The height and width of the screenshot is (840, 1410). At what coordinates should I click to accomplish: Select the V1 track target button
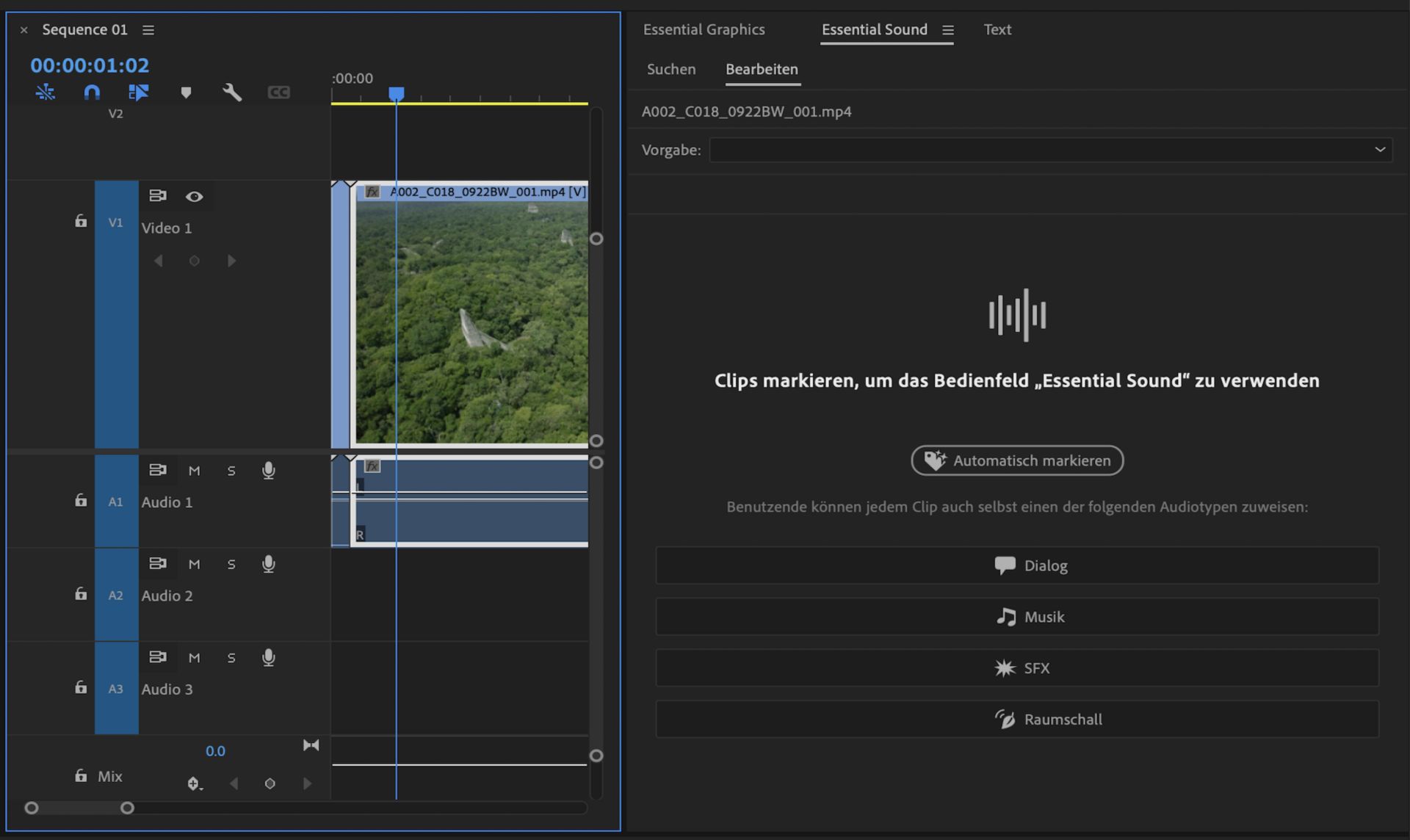116,222
